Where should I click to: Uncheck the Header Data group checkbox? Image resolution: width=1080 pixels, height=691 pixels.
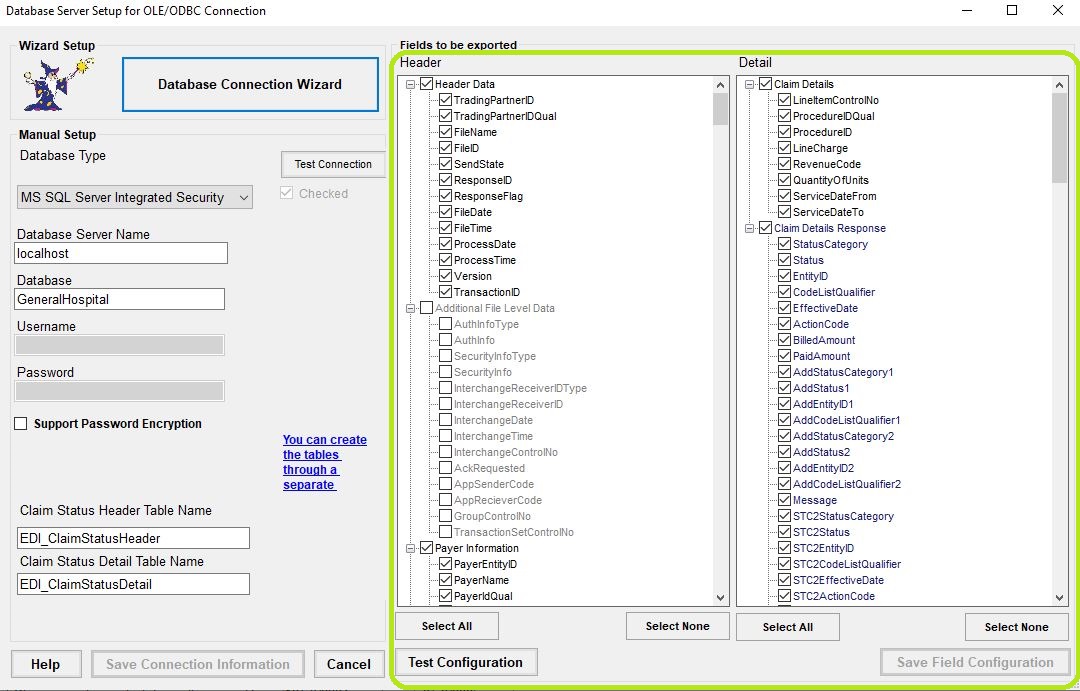pyautogui.click(x=426, y=84)
